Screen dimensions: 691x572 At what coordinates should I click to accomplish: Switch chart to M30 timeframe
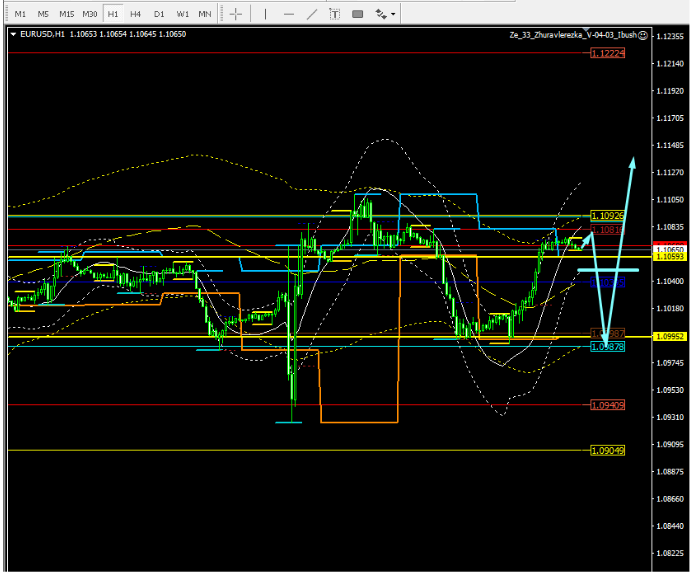tap(90, 14)
